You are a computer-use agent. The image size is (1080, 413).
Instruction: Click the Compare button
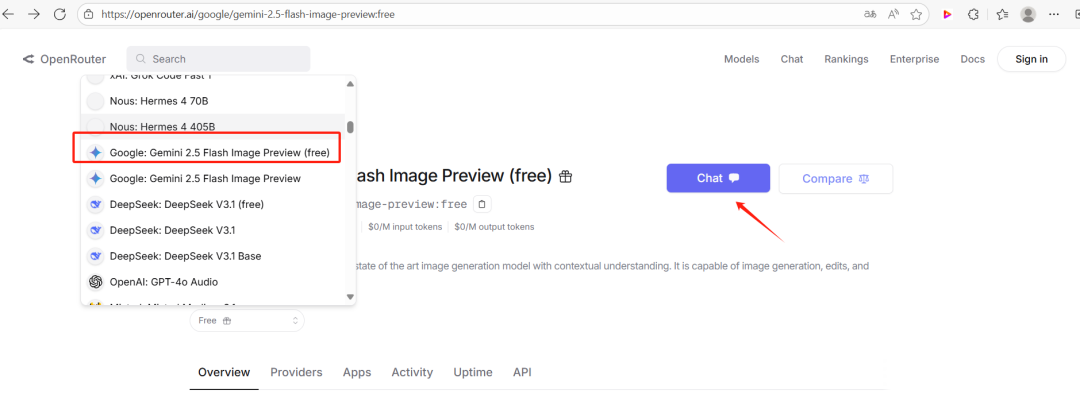pyautogui.click(x=834, y=179)
